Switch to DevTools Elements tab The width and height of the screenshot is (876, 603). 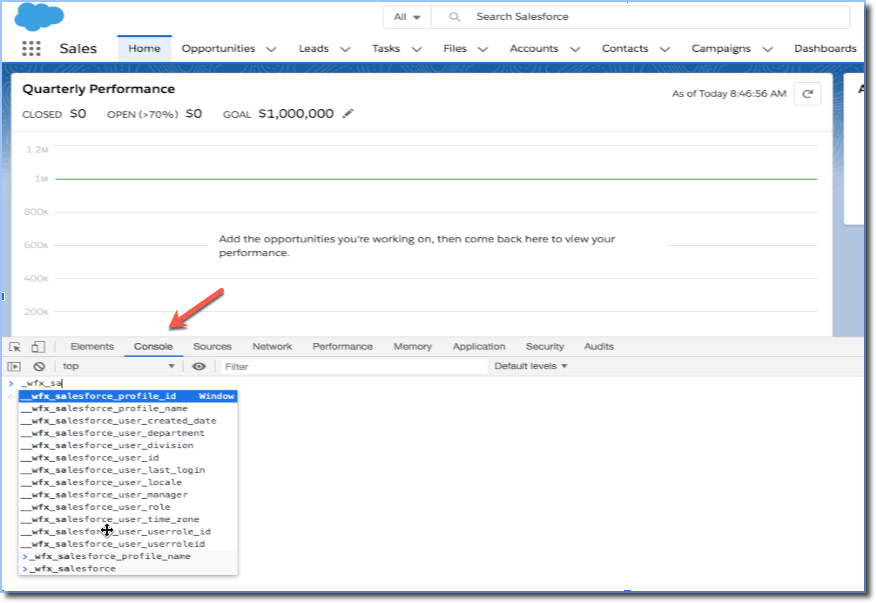(x=92, y=346)
